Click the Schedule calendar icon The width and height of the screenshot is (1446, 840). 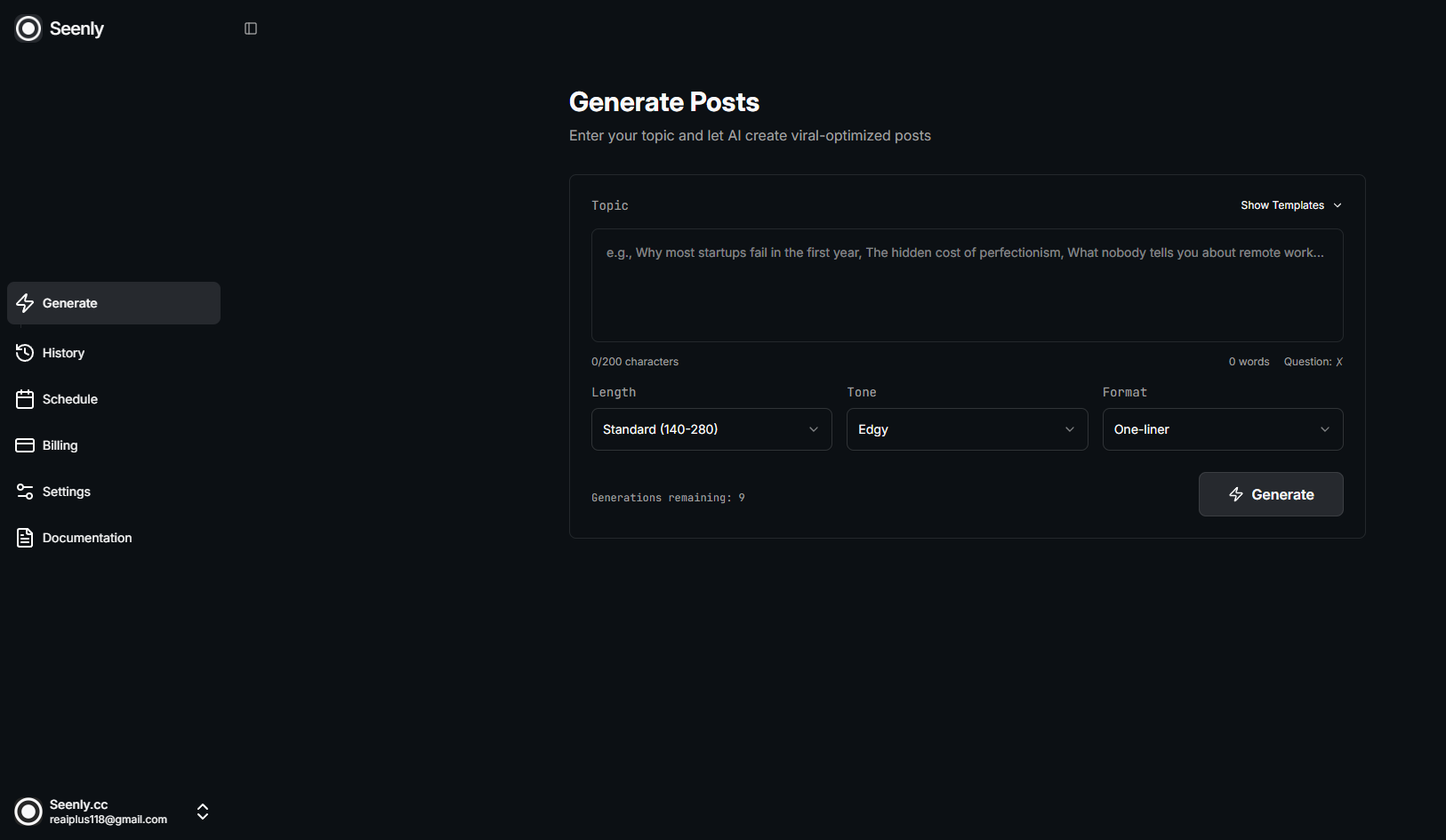click(x=25, y=399)
